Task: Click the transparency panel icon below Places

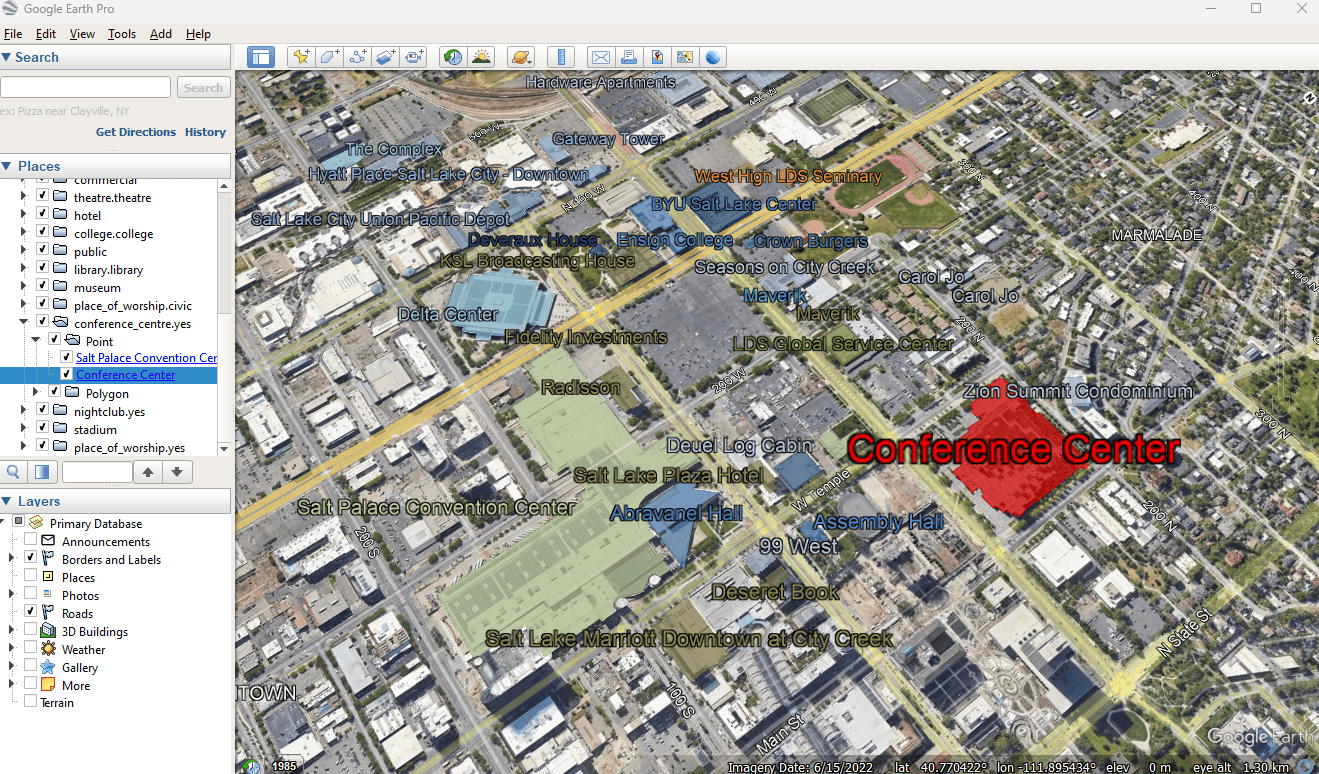Action: (x=42, y=472)
